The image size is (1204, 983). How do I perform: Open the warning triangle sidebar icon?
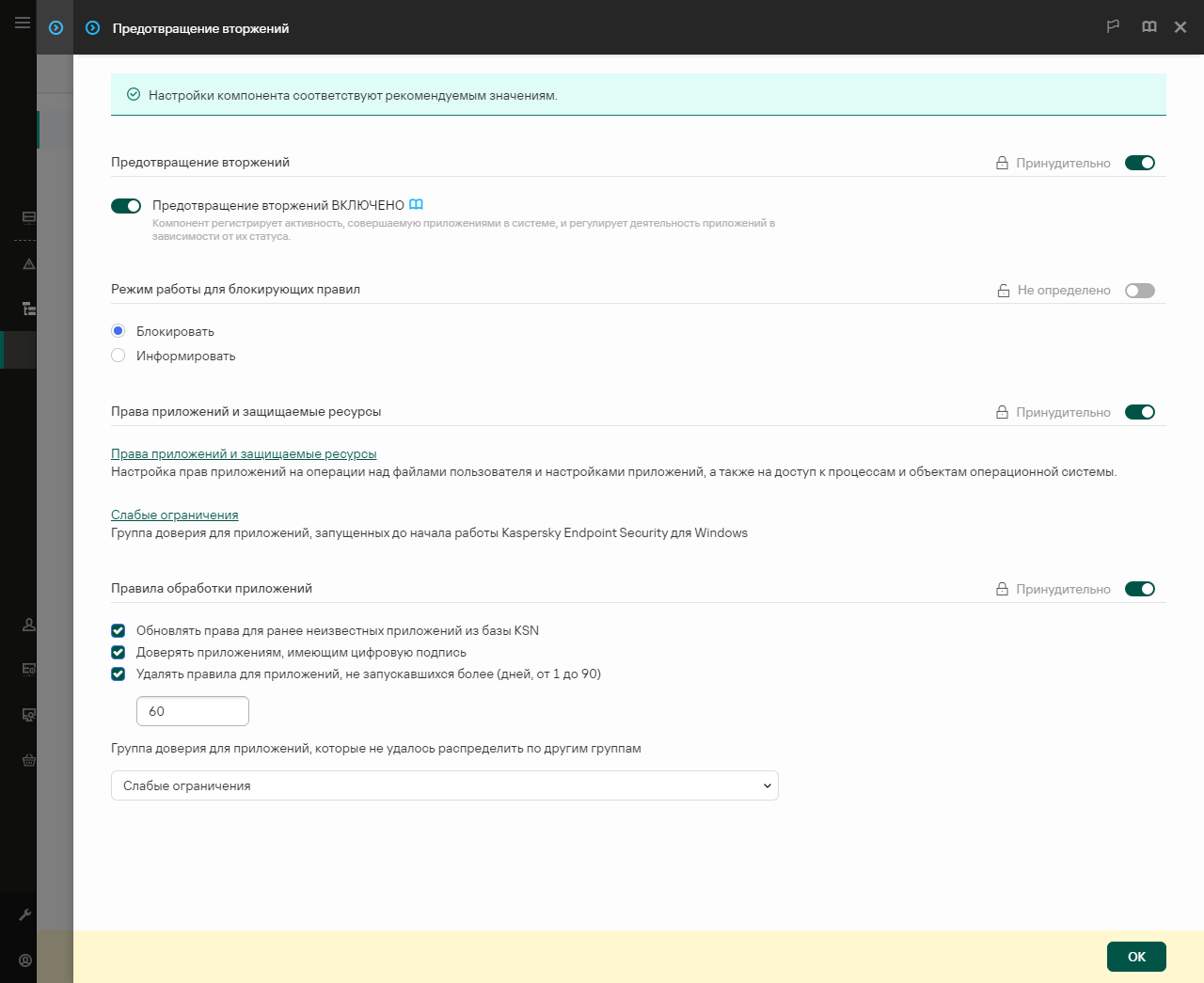[x=29, y=263]
